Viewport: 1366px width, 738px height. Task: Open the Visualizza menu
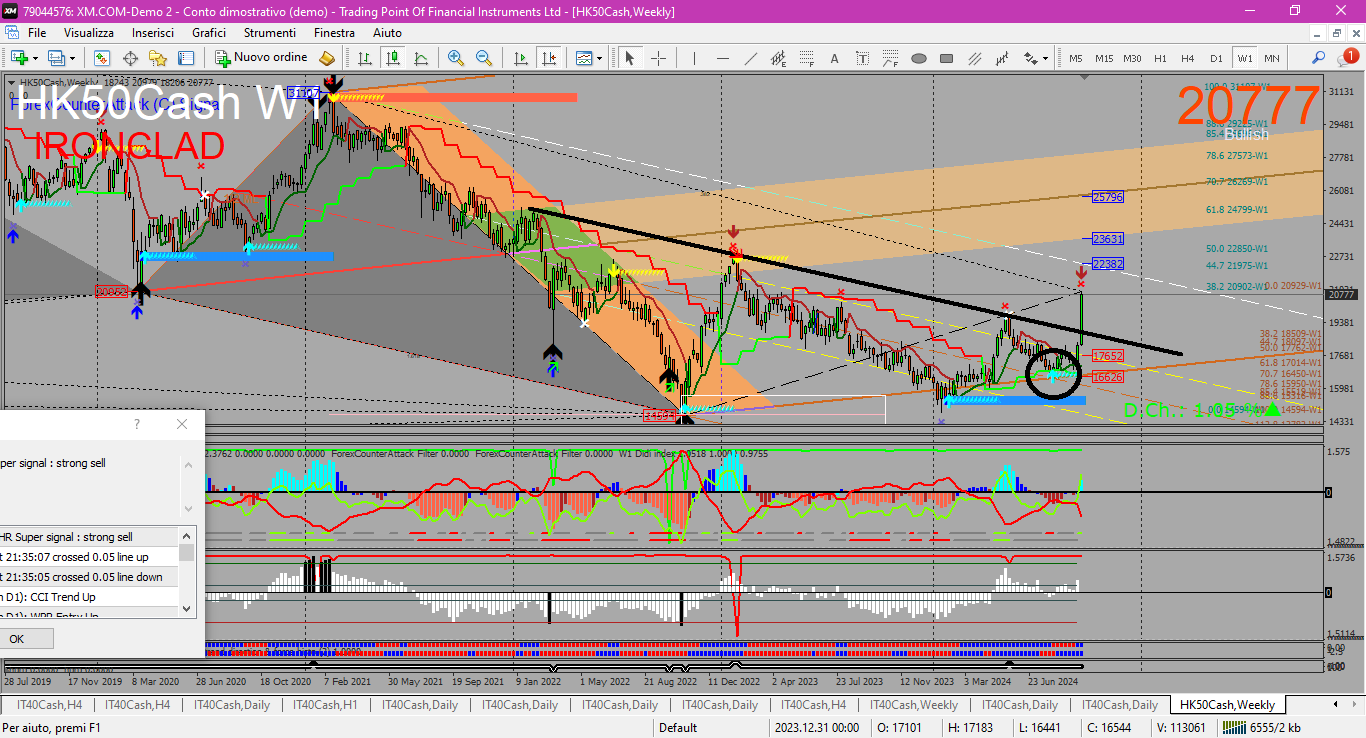coord(89,33)
